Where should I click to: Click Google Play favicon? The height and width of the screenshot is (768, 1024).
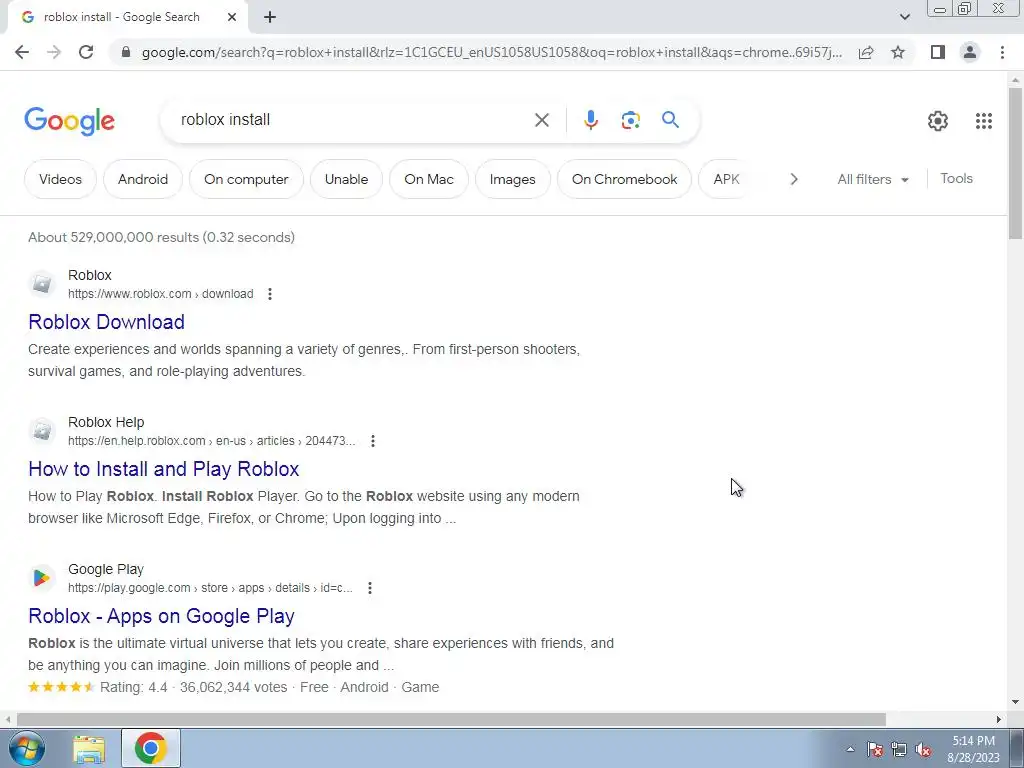pyautogui.click(x=42, y=578)
